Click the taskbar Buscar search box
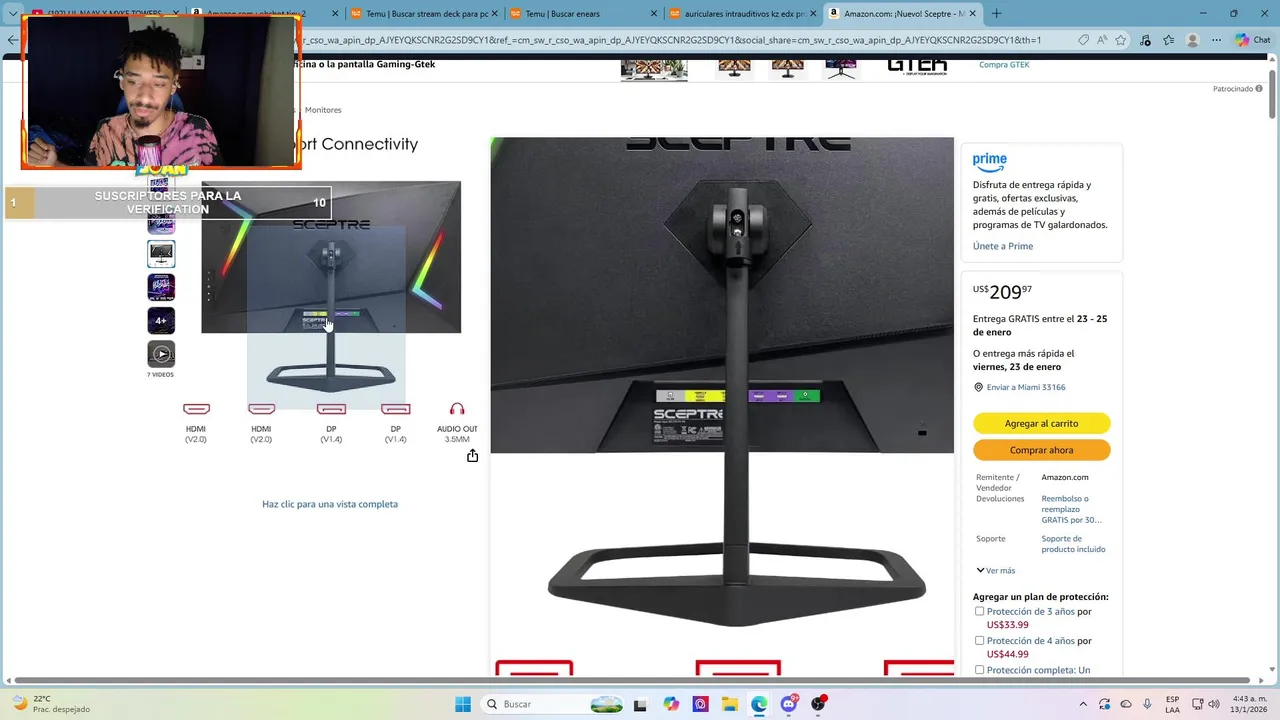The width and height of the screenshot is (1280, 720). 554,704
